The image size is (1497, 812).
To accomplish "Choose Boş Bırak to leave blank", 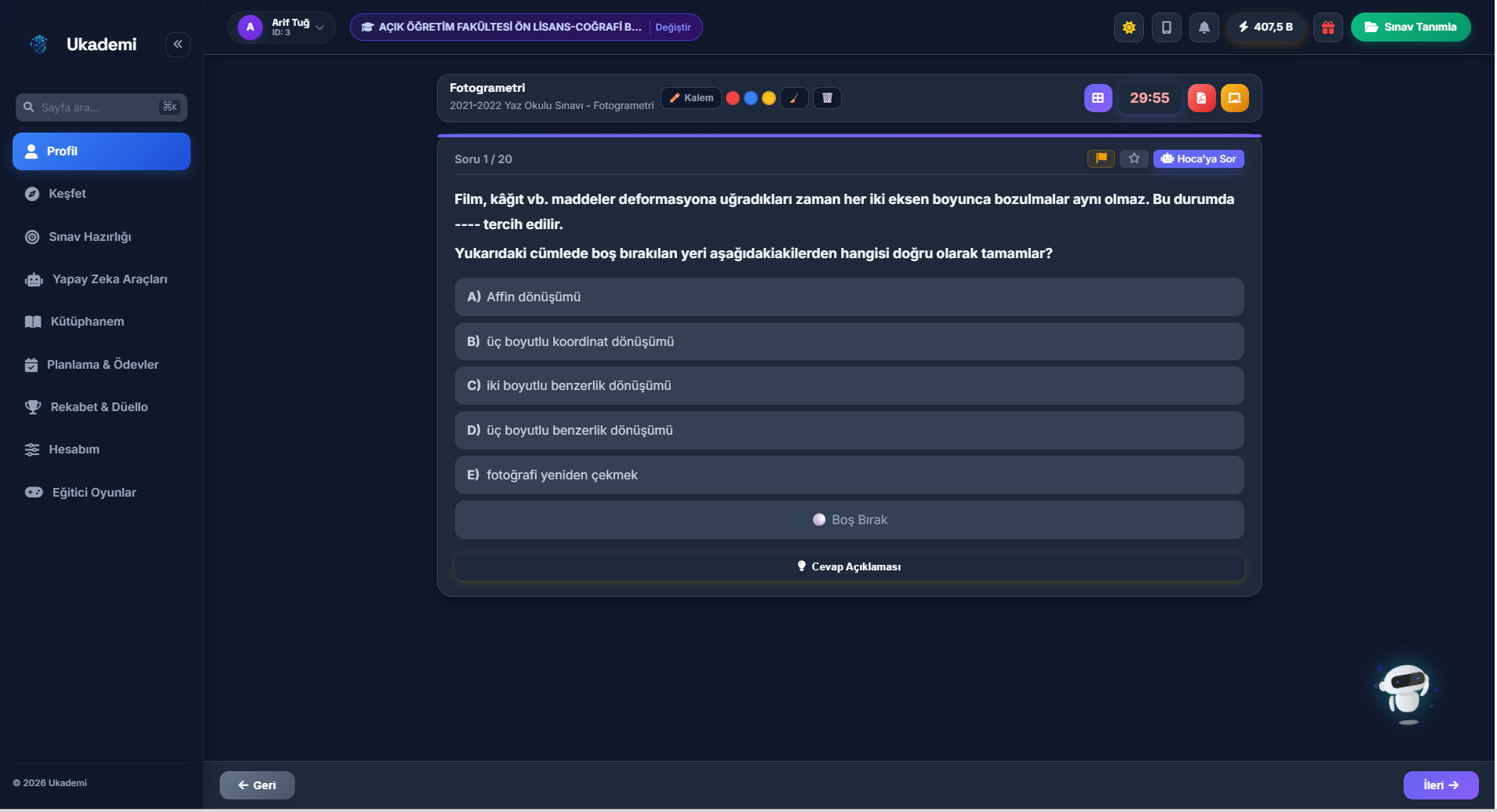I will point(849,520).
